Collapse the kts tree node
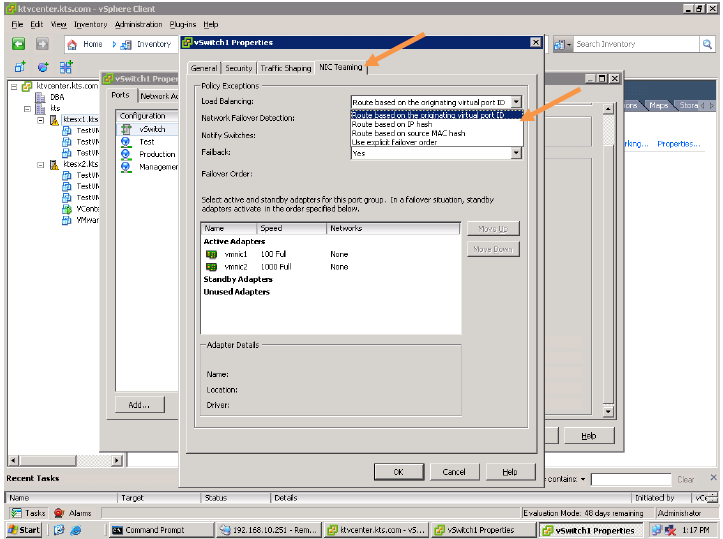Viewport: 723px width, 539px height. coord(27,108)
